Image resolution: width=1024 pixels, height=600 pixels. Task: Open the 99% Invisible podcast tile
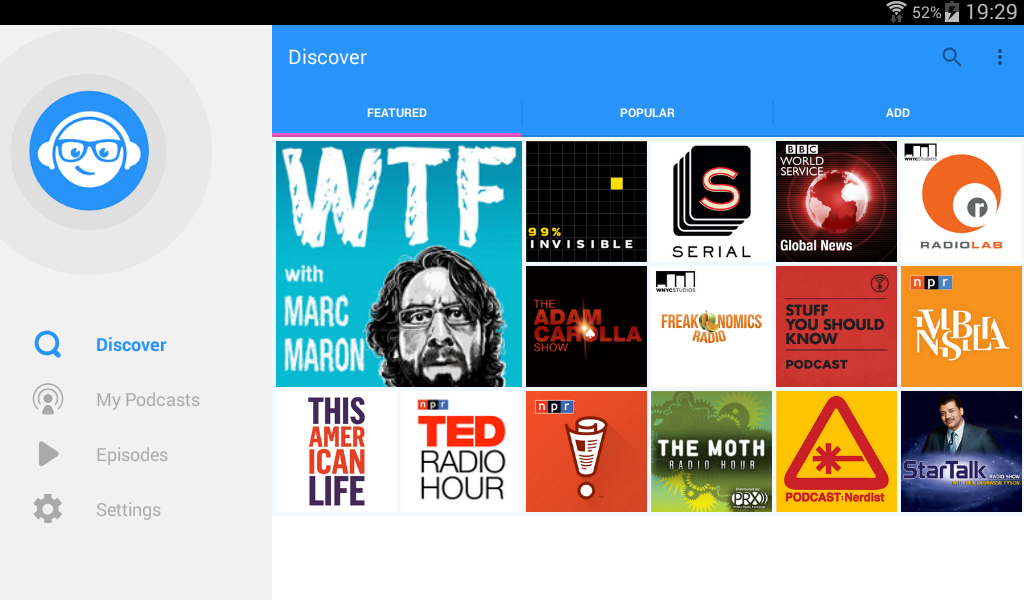coord(586,201)
